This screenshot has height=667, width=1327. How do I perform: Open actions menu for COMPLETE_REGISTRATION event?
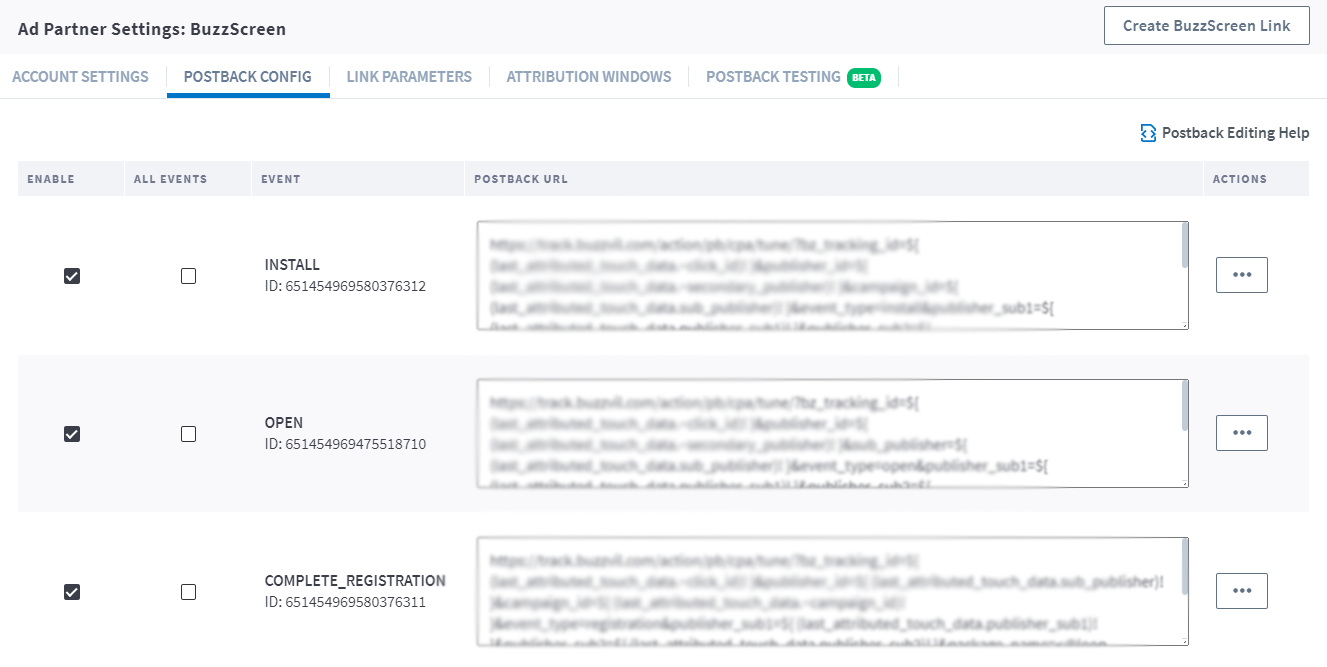tap(1242, 591)
